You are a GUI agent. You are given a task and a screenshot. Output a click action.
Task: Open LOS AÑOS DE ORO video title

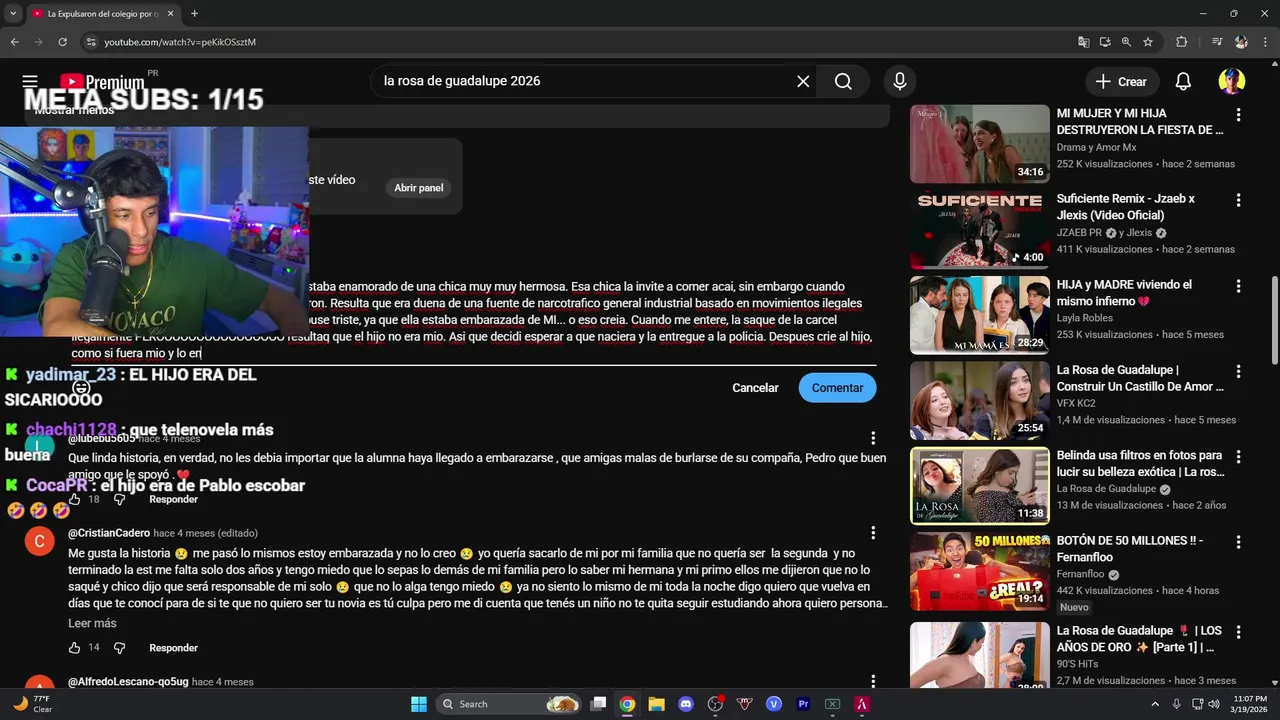click(1140, 639)
